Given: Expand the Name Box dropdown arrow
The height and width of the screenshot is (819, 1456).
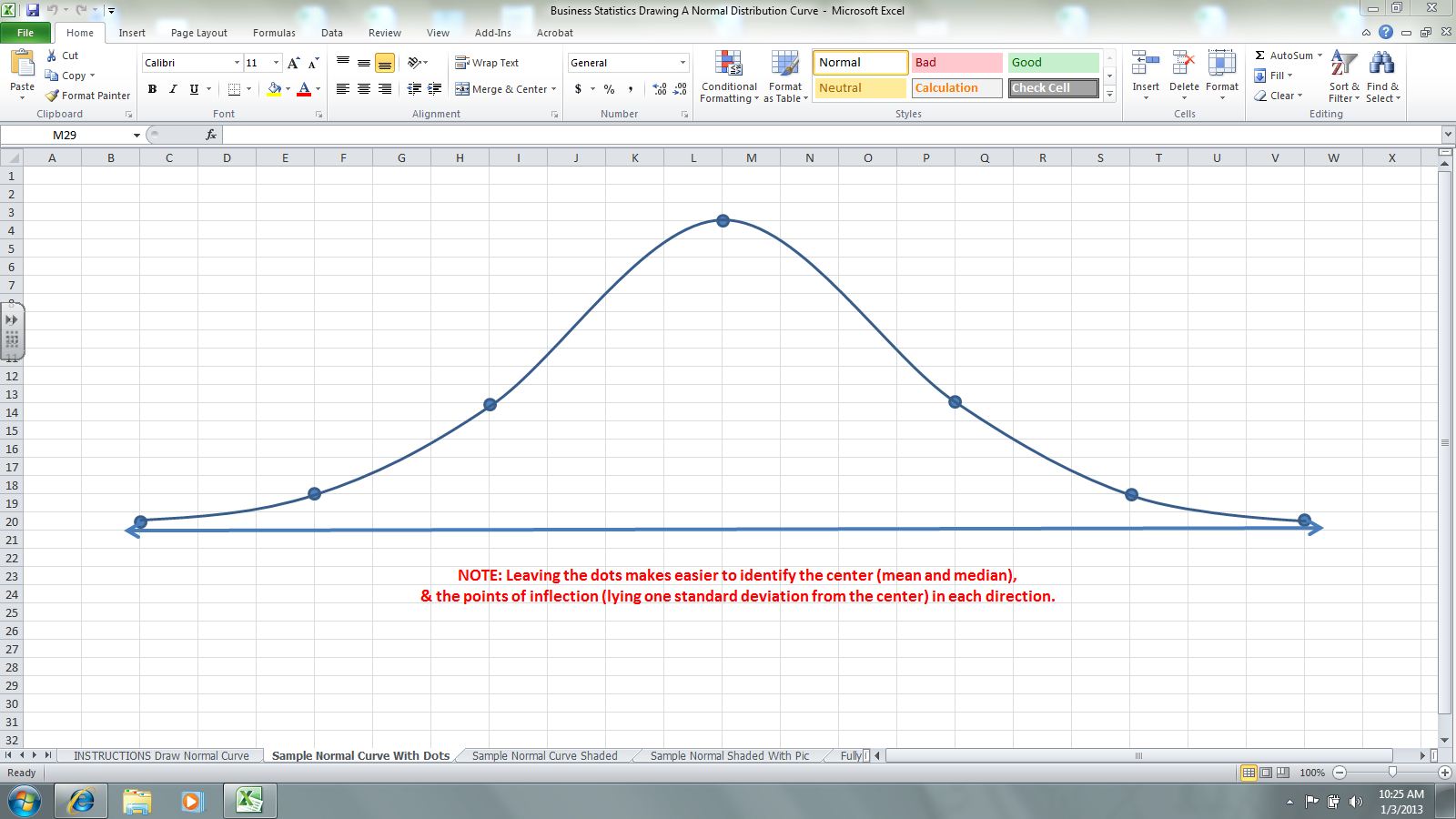Looking at the screenshot, I should tap(136, 135).
